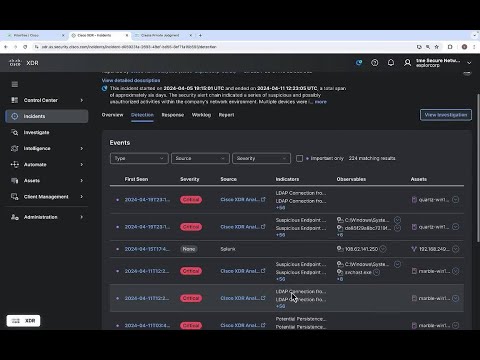Open the View detailed description link

point(131,80)
